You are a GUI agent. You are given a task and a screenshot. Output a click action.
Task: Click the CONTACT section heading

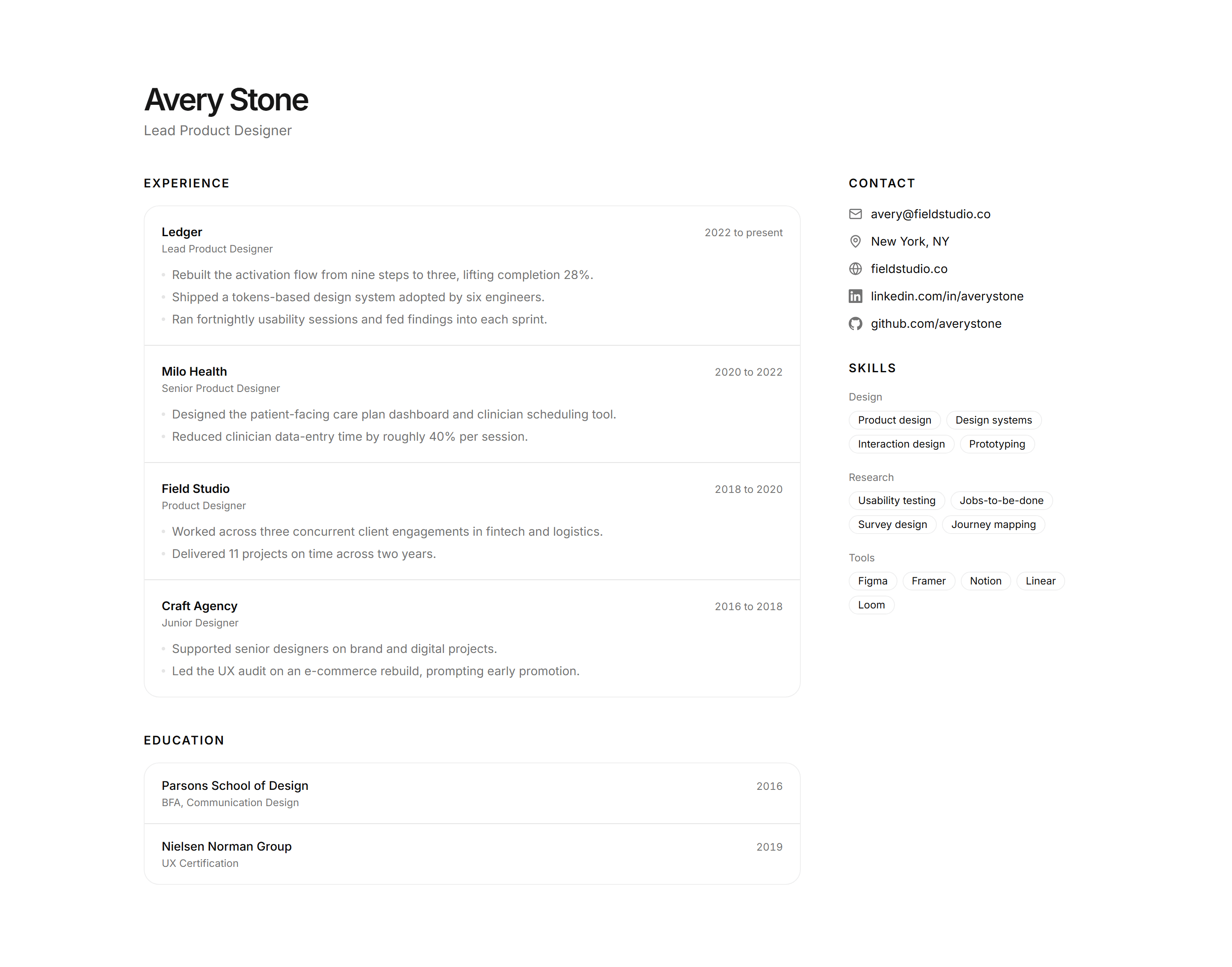coord(882,184)
